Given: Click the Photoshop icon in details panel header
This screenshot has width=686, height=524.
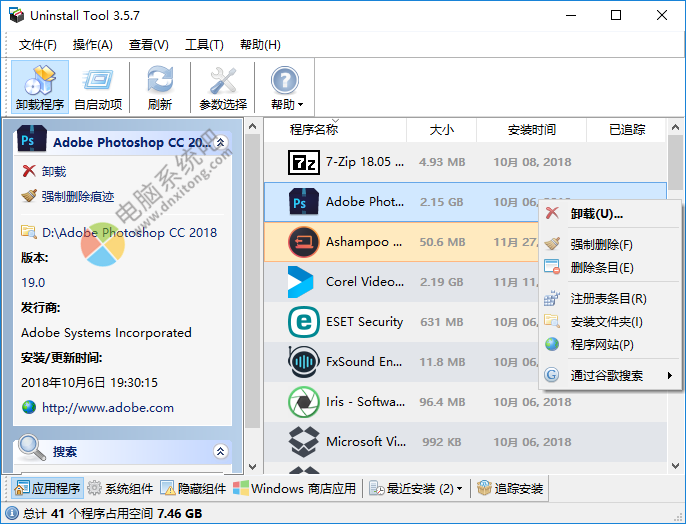Looking at the screenshot, I should (x=32, y=139).
